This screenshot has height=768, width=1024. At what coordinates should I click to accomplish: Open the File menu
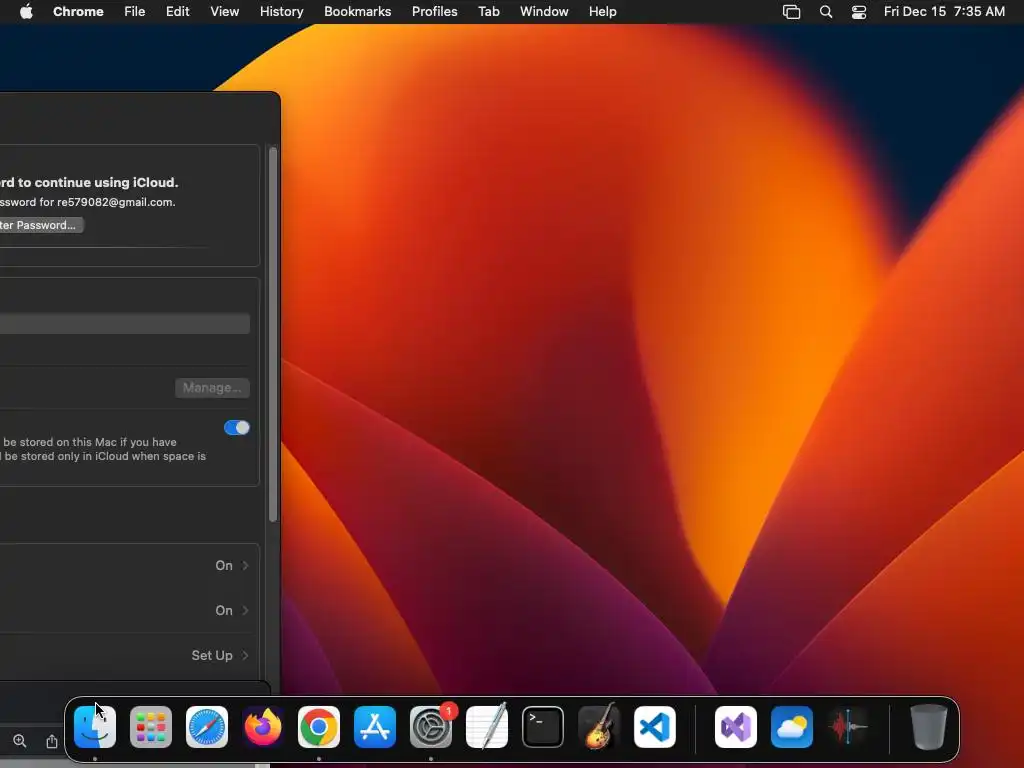click(x=135, y=12)
